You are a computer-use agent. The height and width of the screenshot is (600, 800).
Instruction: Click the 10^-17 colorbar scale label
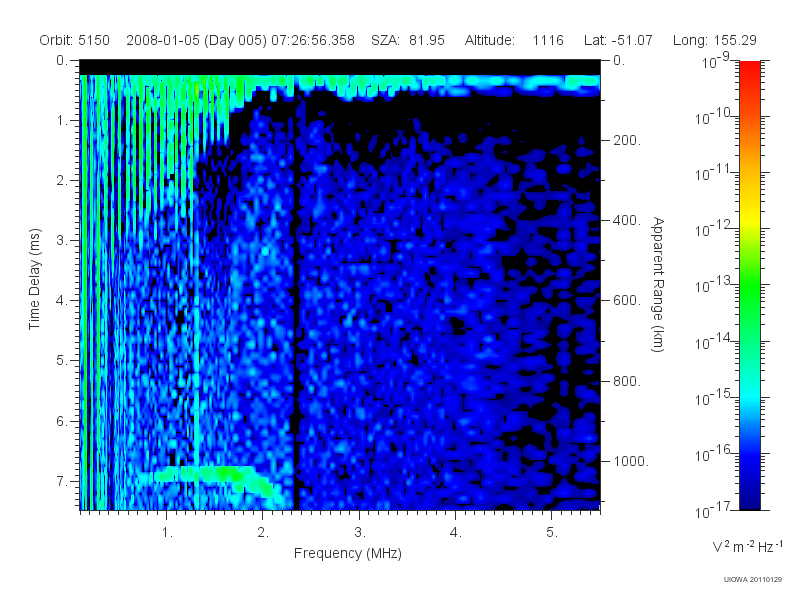click(x=714, y=510)
